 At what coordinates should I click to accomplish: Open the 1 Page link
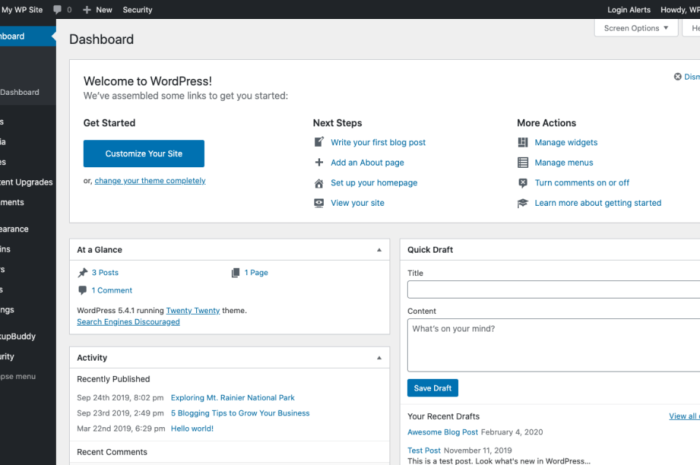click(256, 273)
